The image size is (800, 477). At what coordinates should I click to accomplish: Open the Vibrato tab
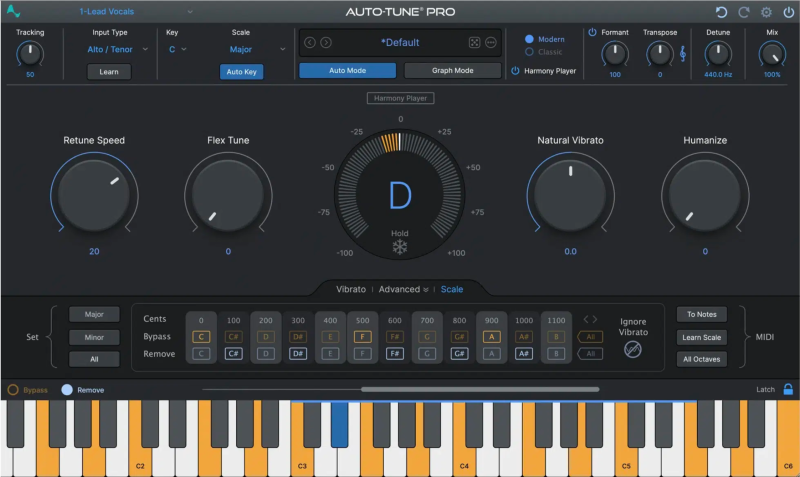coord(351,289)
